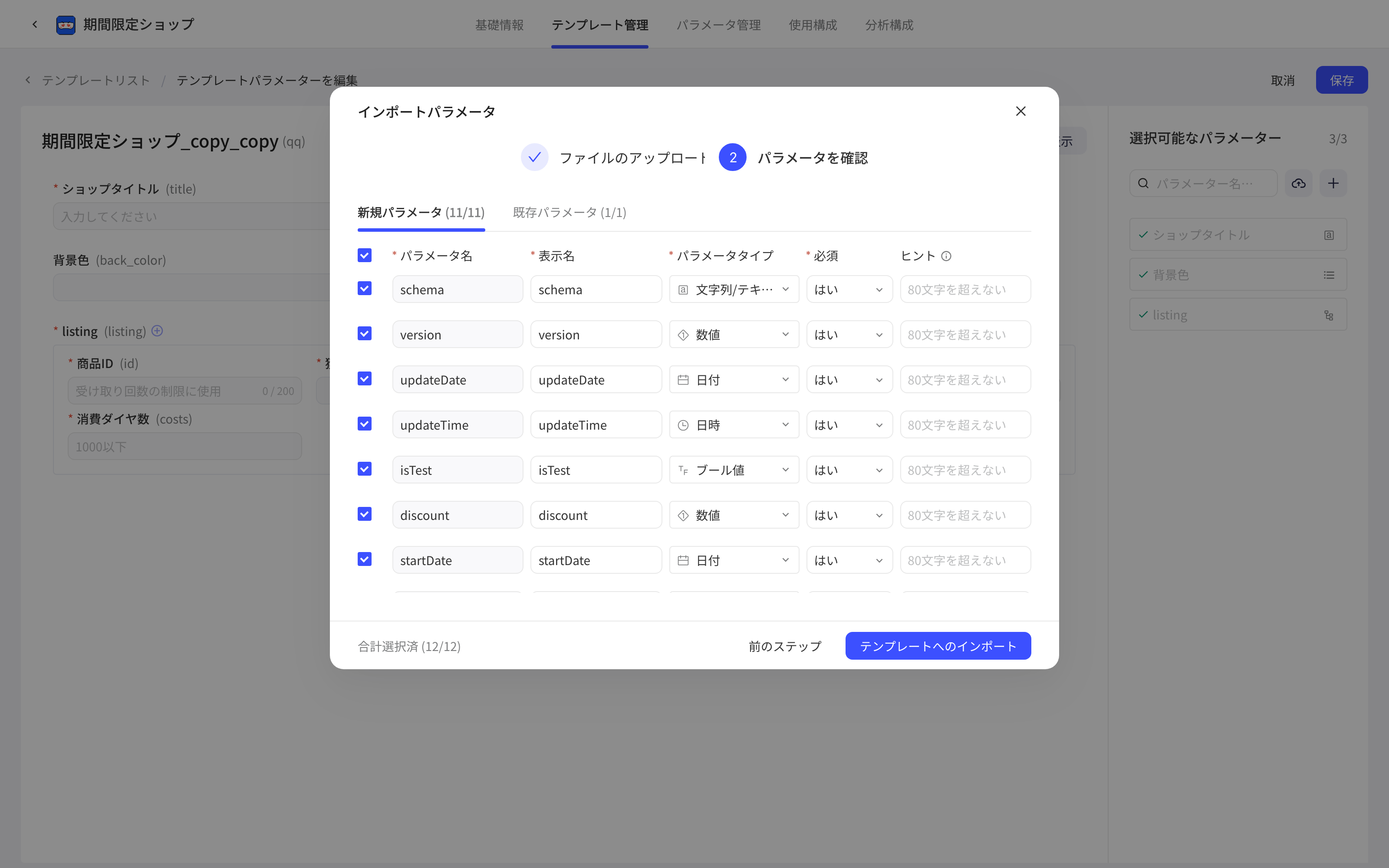The image size is (1389, 868).
Task: Switch to 新規パラメータ (11/11) tab
Action: pyautogui.click(x=421, y=212)
